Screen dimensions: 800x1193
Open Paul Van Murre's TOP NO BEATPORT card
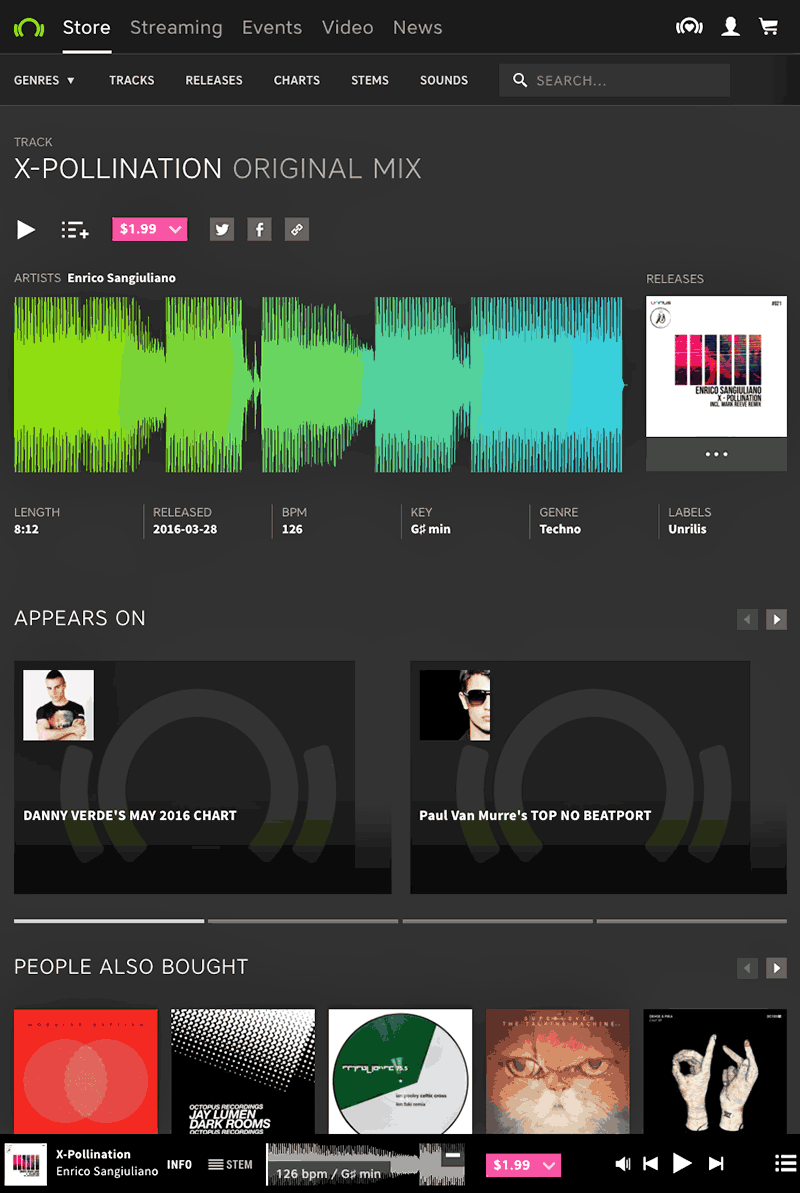[x=598, y=778]
